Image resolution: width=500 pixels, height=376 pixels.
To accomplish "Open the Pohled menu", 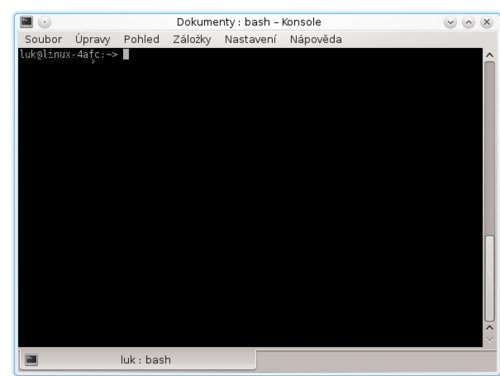I will point(142,39).
